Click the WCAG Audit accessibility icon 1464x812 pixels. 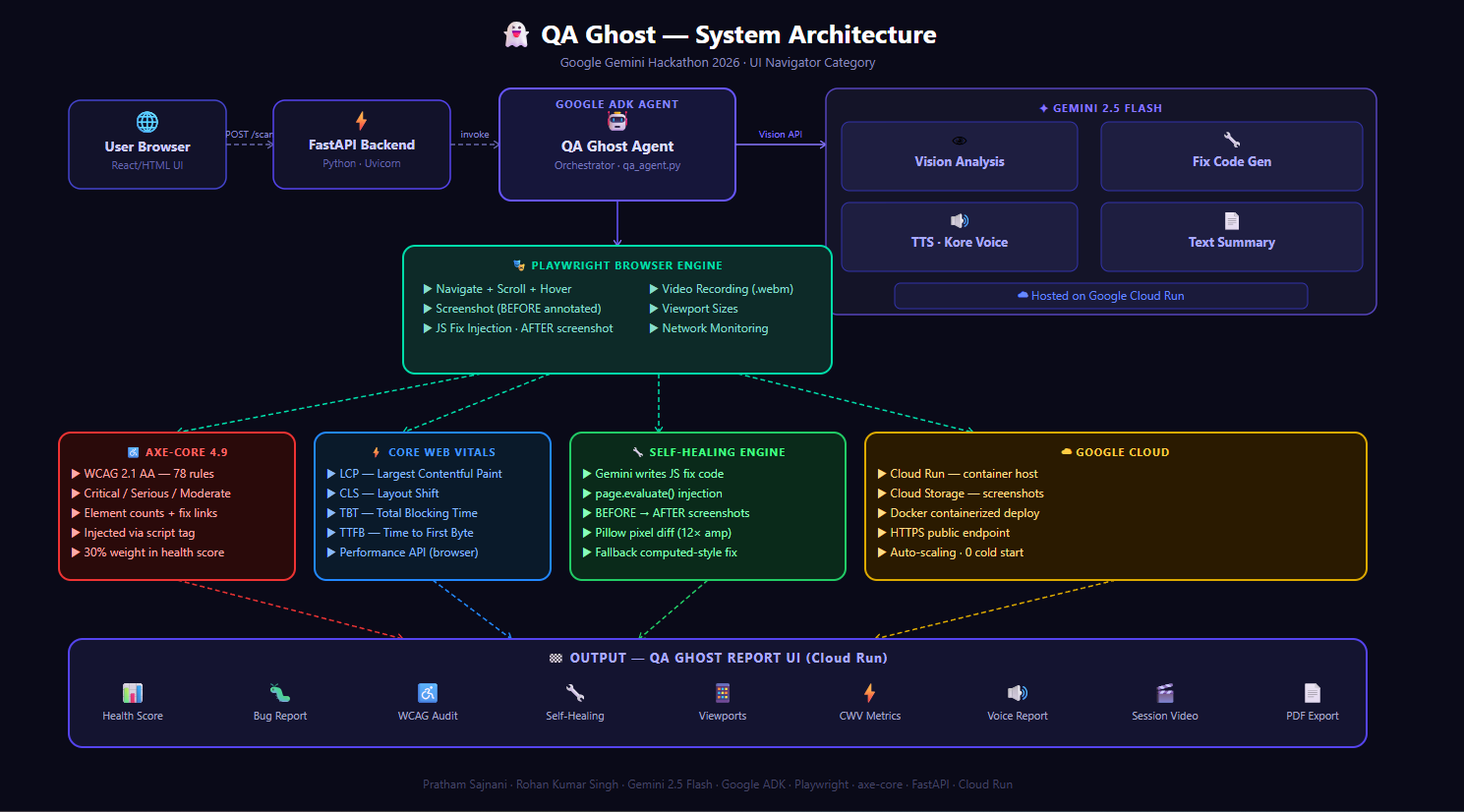pyautogui.click(x=428, y=693)
